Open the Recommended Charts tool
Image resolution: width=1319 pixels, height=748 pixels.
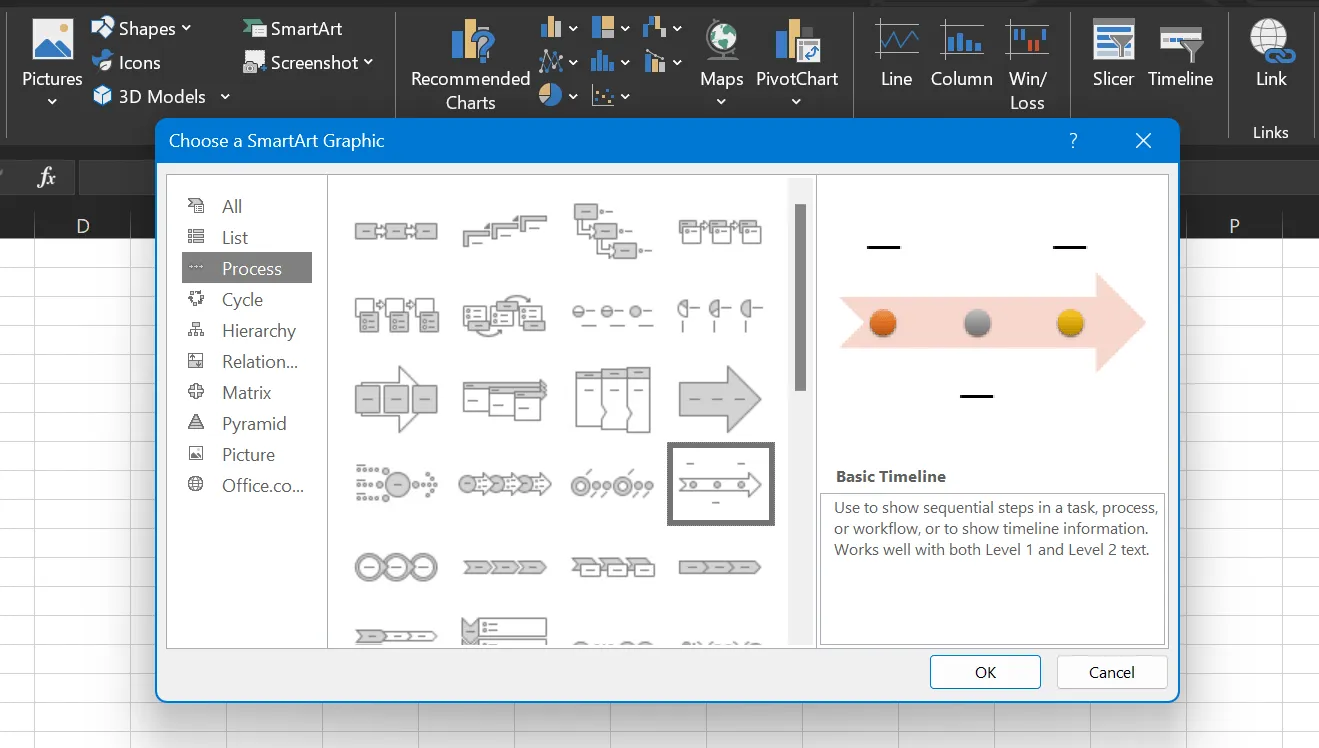[x=470, y=66]
